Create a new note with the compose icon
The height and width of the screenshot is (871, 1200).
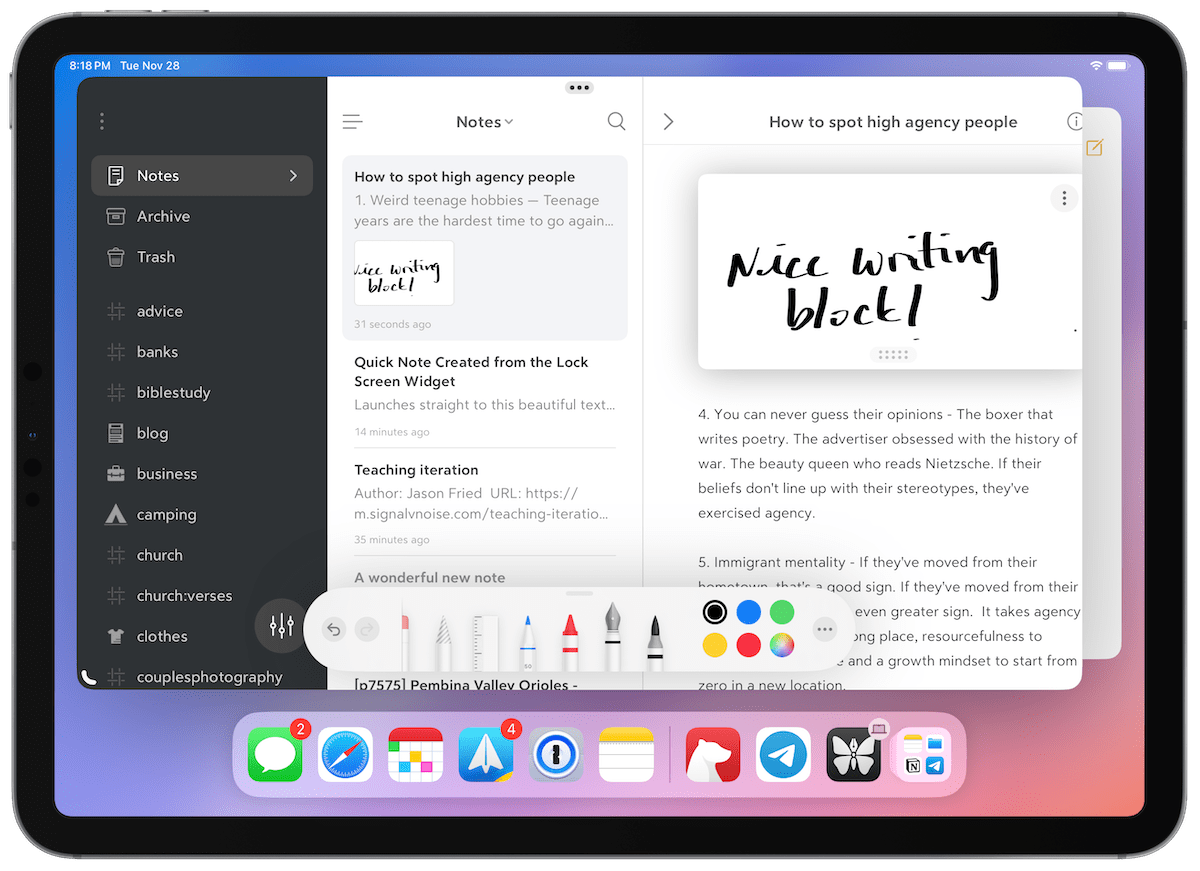point(1094,147)
